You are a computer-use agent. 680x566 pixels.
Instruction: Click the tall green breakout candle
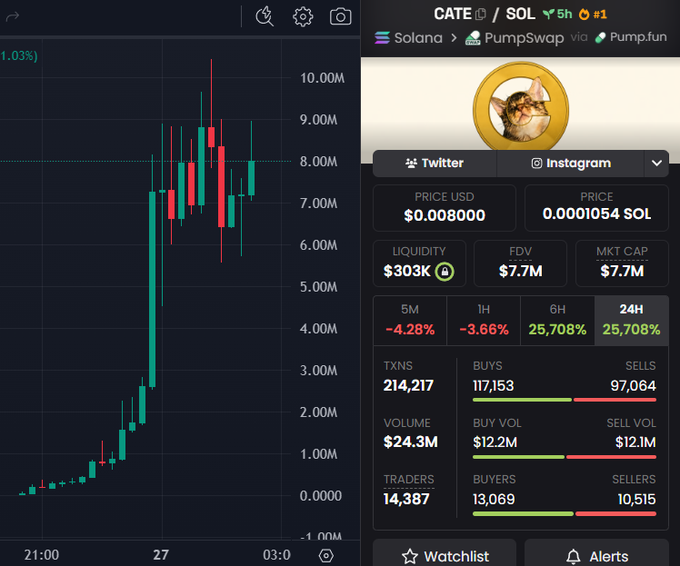coord(152,289)
